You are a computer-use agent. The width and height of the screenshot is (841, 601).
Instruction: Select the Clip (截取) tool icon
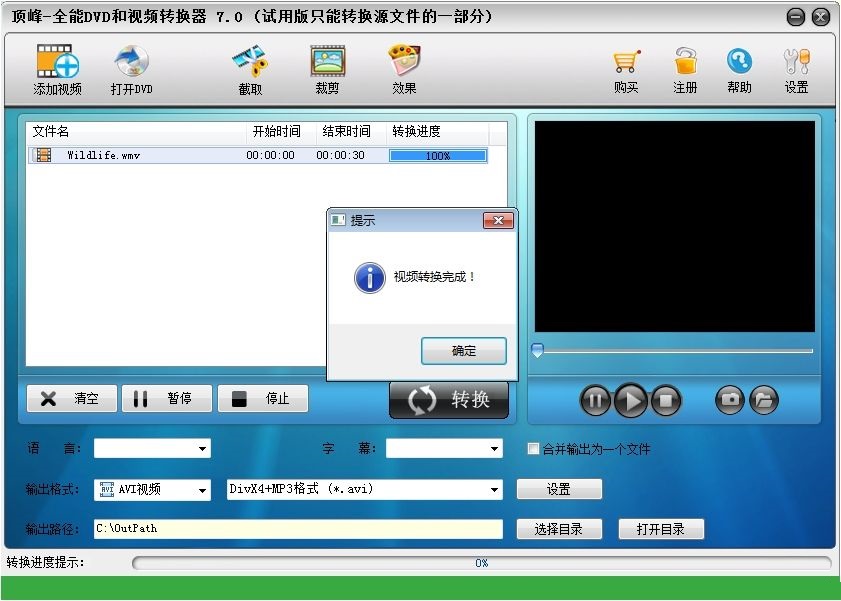(x=250, y=63)
